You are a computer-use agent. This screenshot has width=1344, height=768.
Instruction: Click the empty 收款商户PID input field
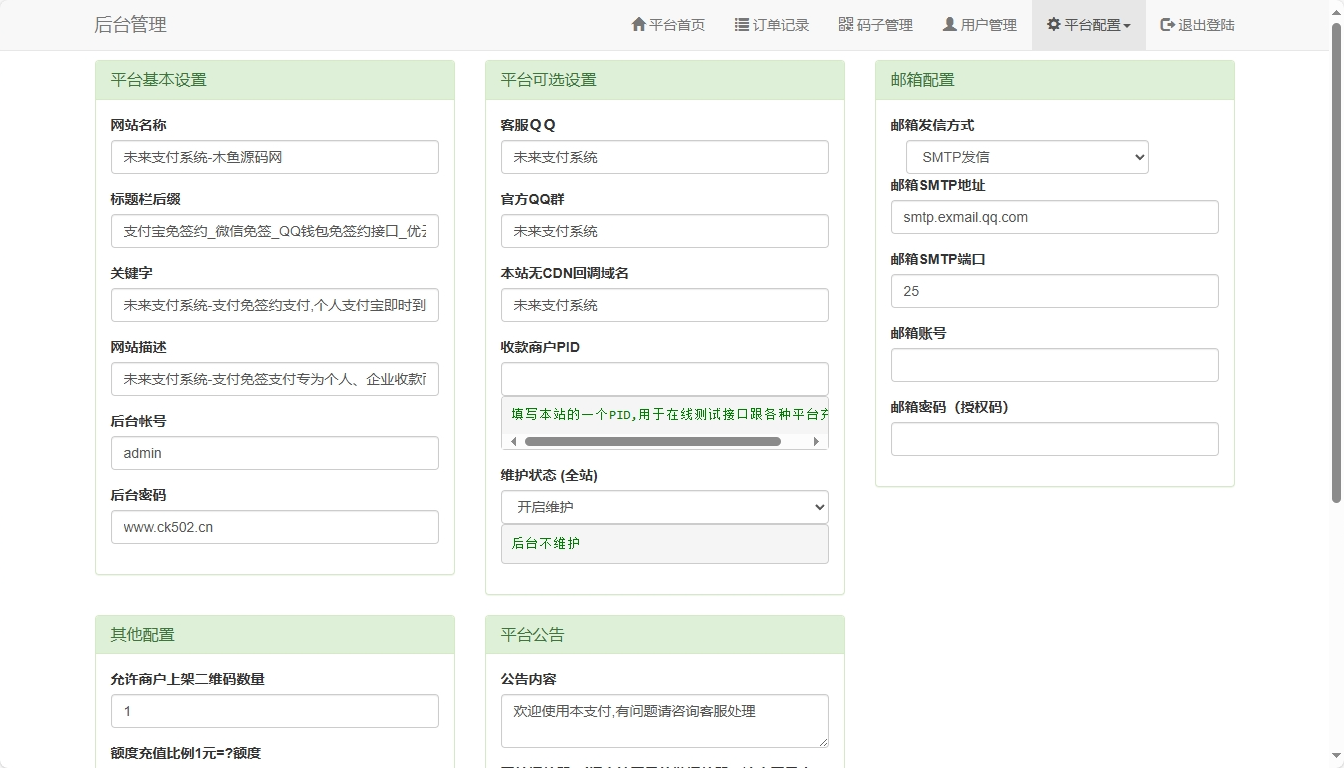click(x=665, y=379)
